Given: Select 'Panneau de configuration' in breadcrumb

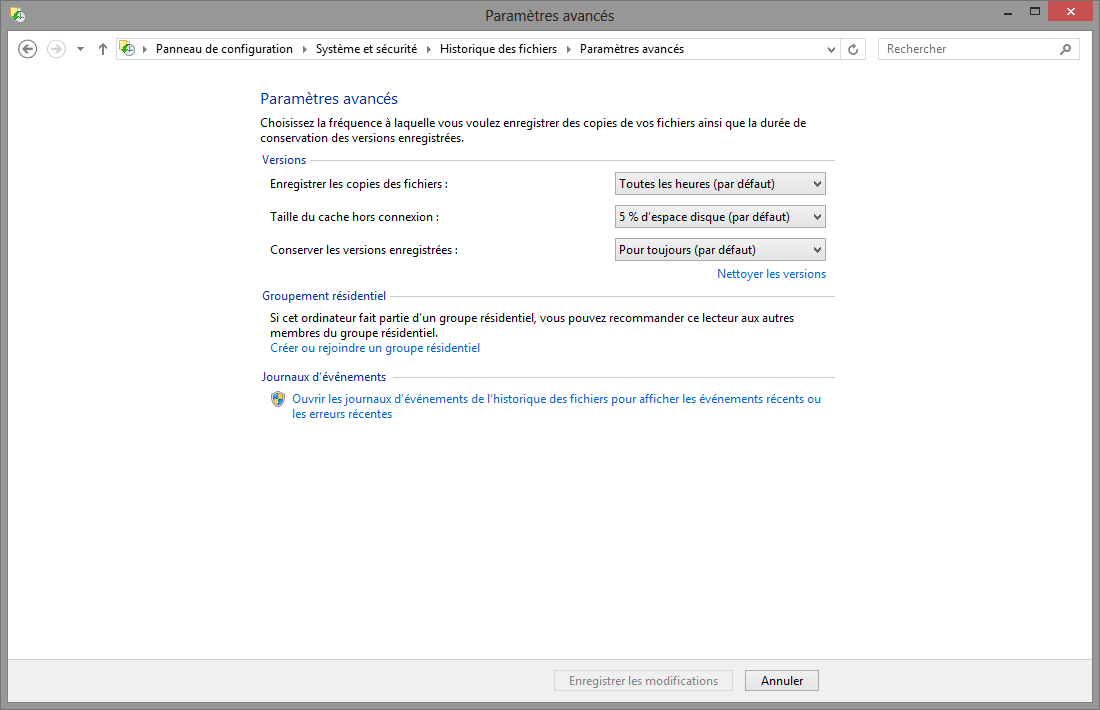Looking at the screenshot, I should coord(224,49).
